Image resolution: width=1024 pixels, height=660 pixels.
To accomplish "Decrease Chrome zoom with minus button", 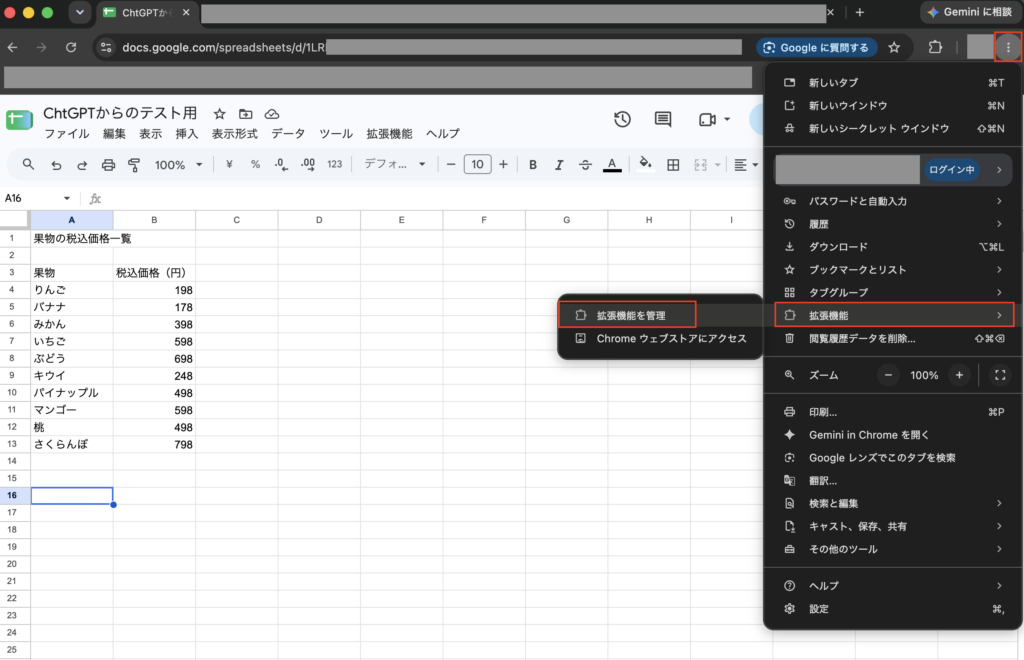I will (888, 375).
